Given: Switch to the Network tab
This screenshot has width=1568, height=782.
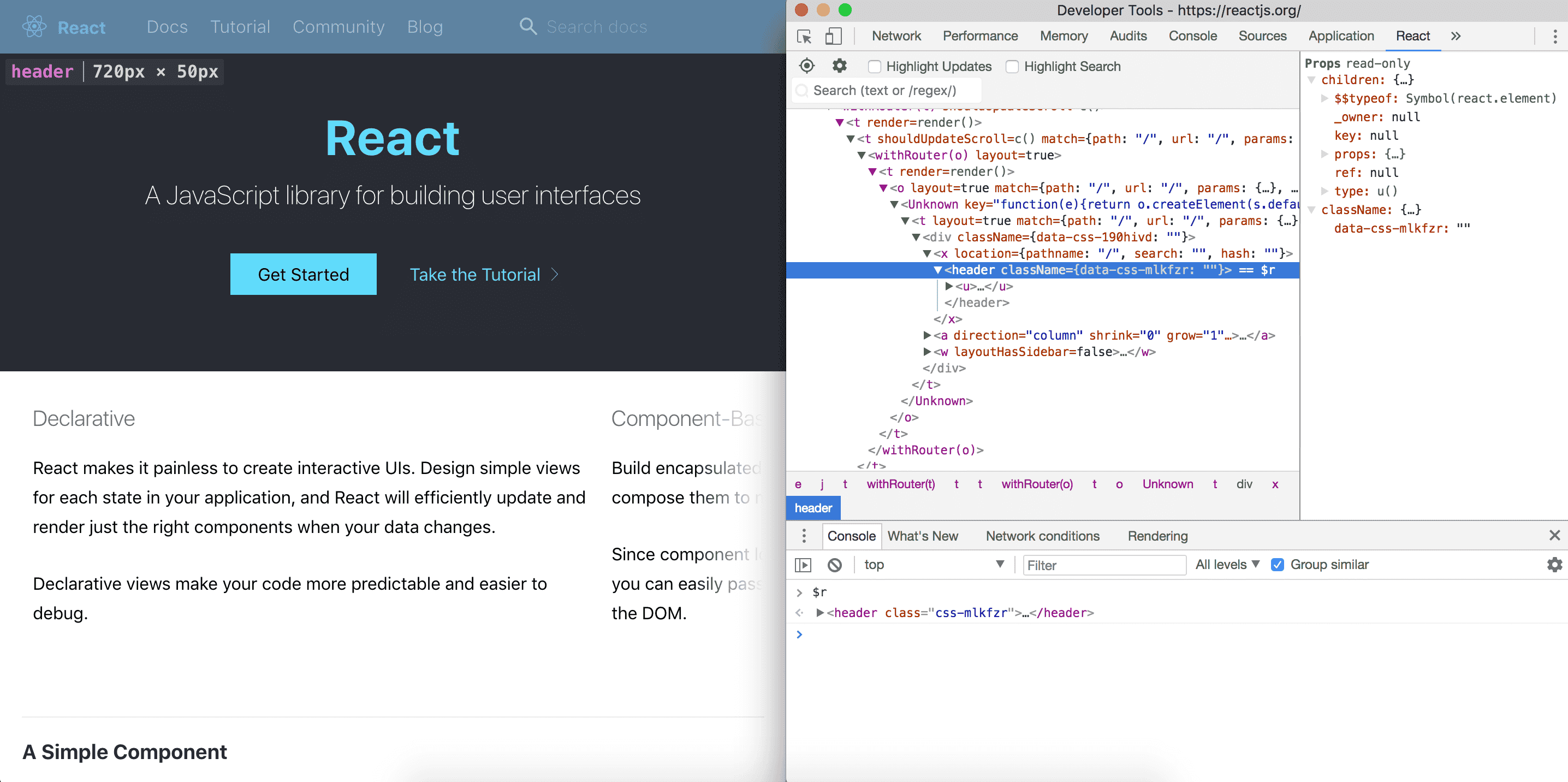Looking at the screenshot, I should [x=896, y=36].
